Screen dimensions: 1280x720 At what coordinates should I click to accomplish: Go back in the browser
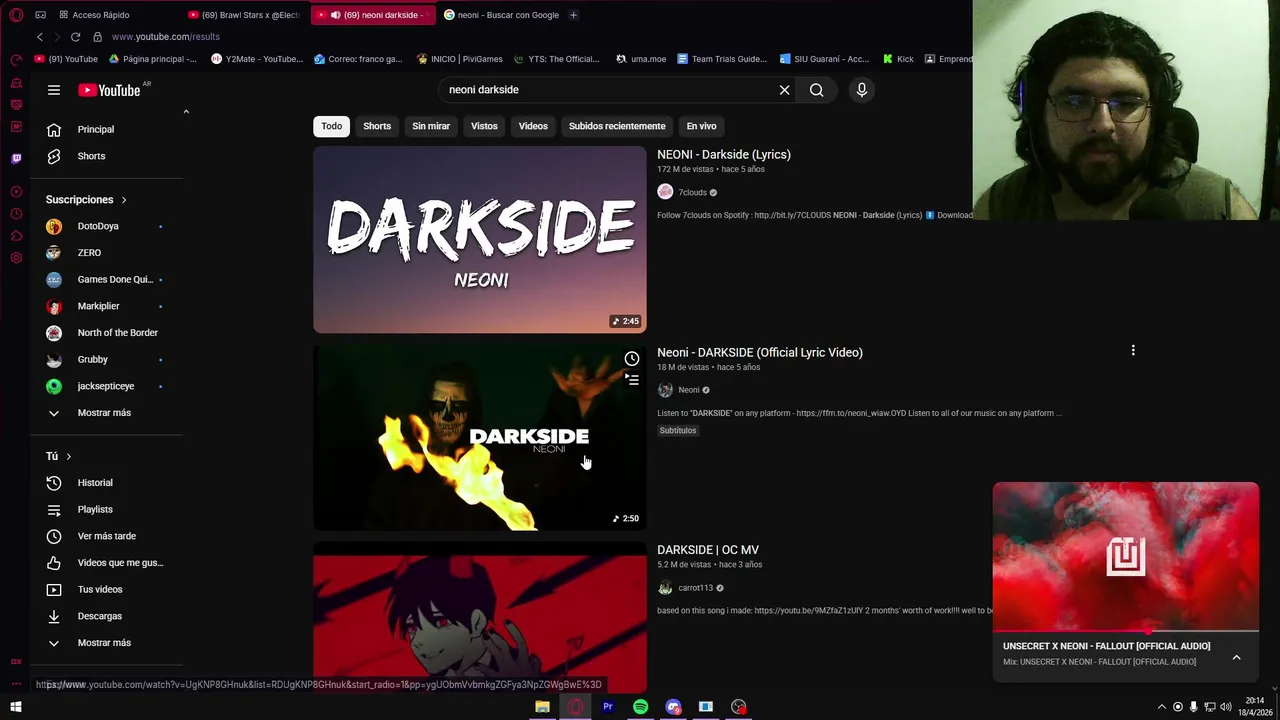click(x=40, y=37)
